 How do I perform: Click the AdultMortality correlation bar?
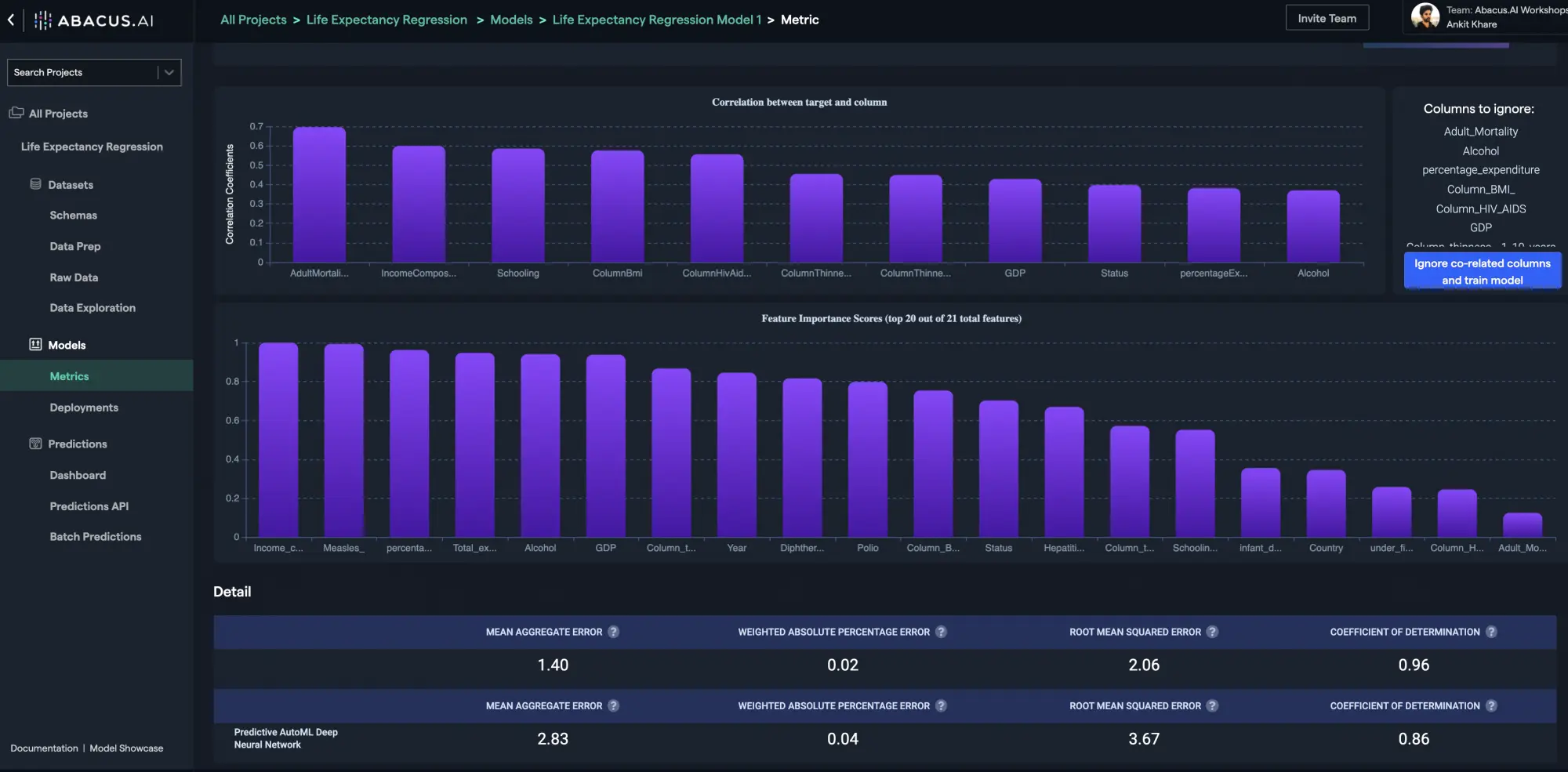pyautogui.click(x=319, y=194)
